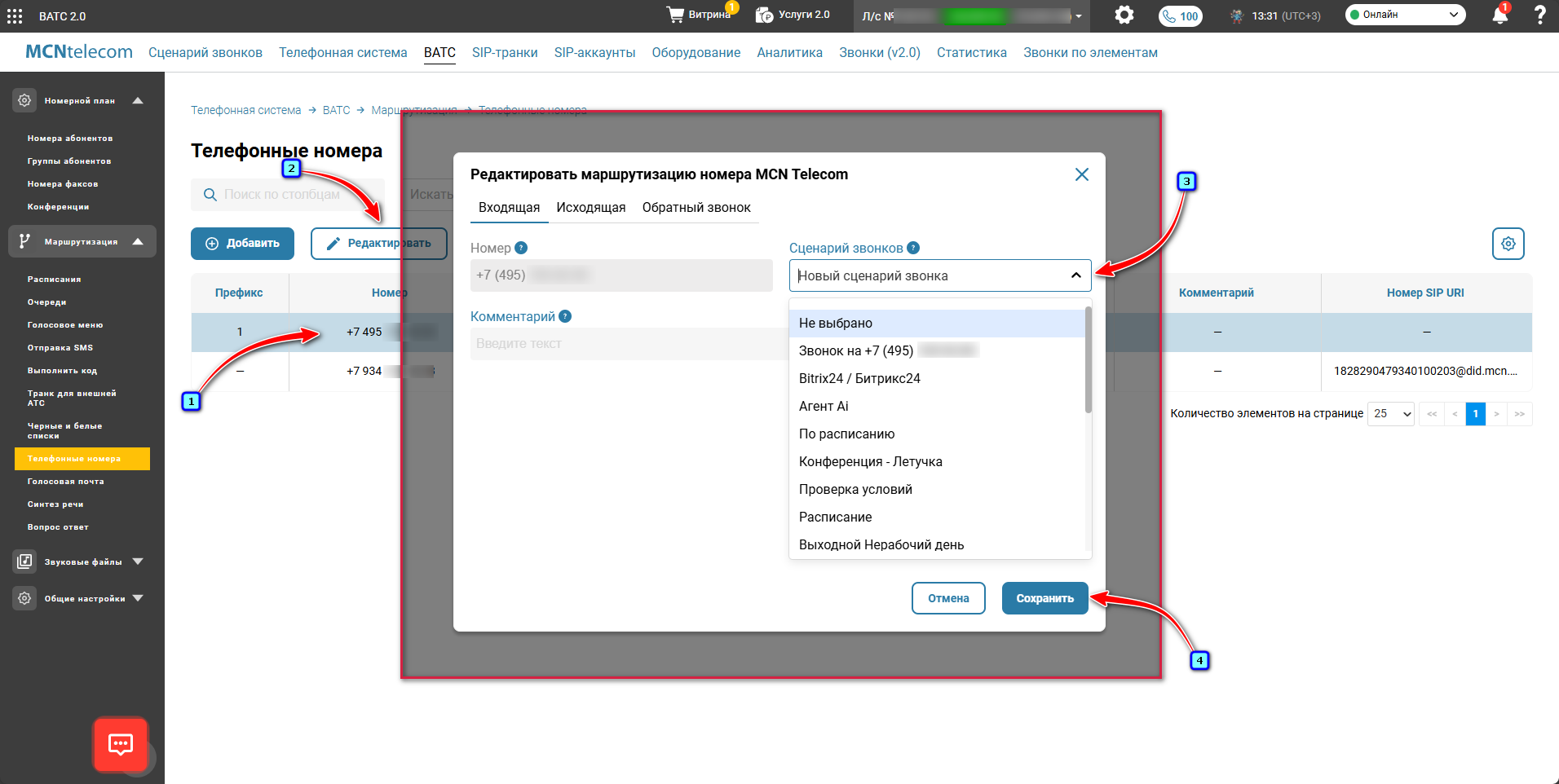1559x784 pixels.
Task: Switch to the Обратный звонок tab
Action: [696, 207]
